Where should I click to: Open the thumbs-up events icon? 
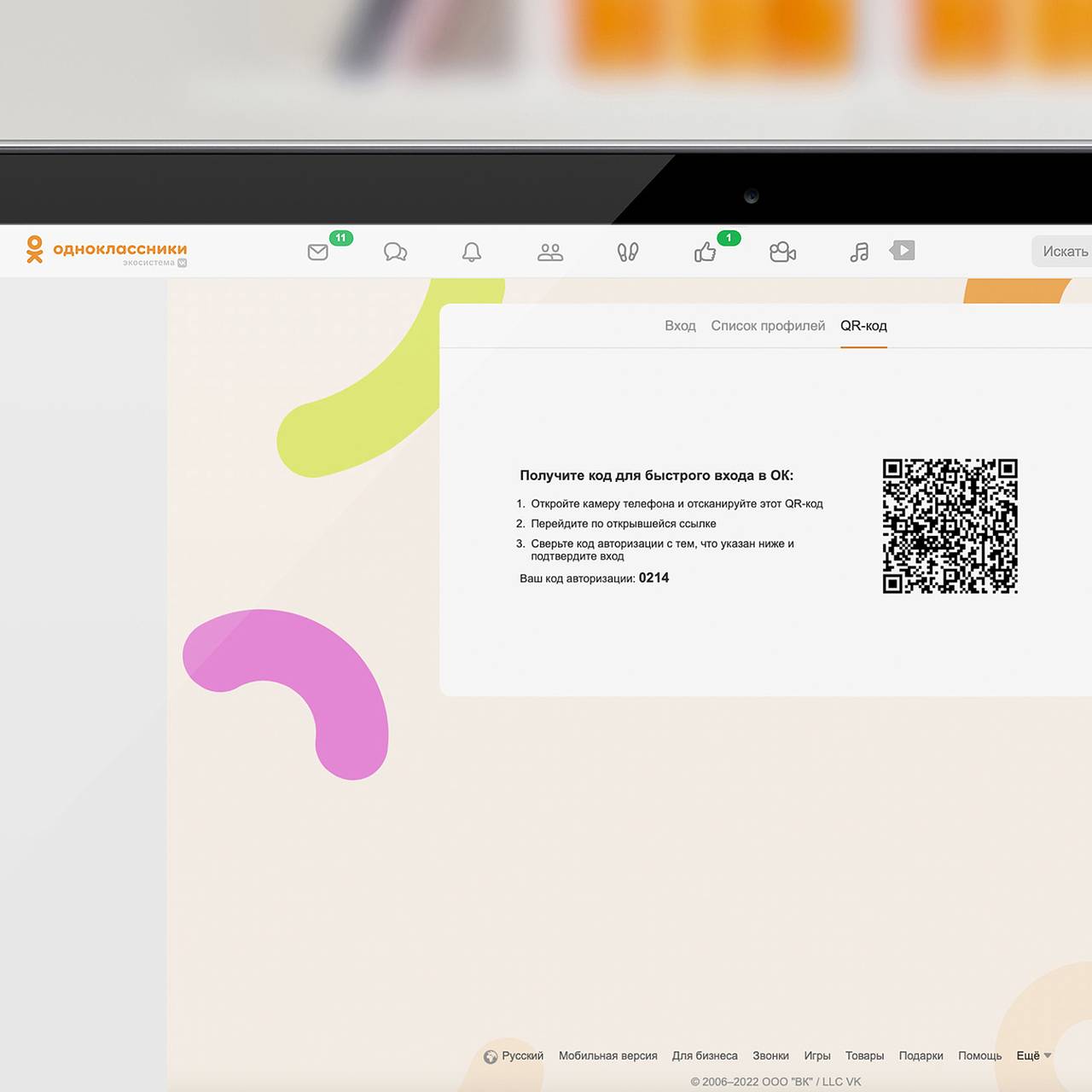pos(705,252)
